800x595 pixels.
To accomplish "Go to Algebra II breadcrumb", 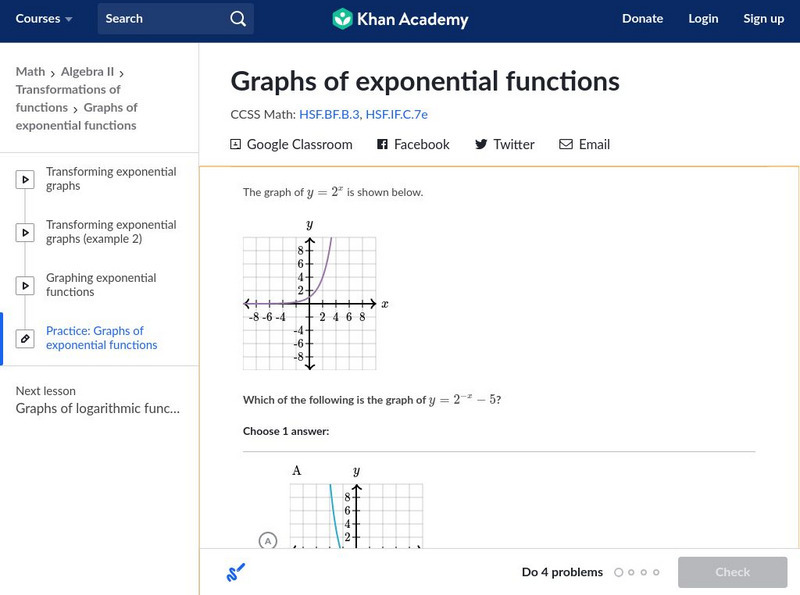I will pyautogui.click(x=87, y=72).
